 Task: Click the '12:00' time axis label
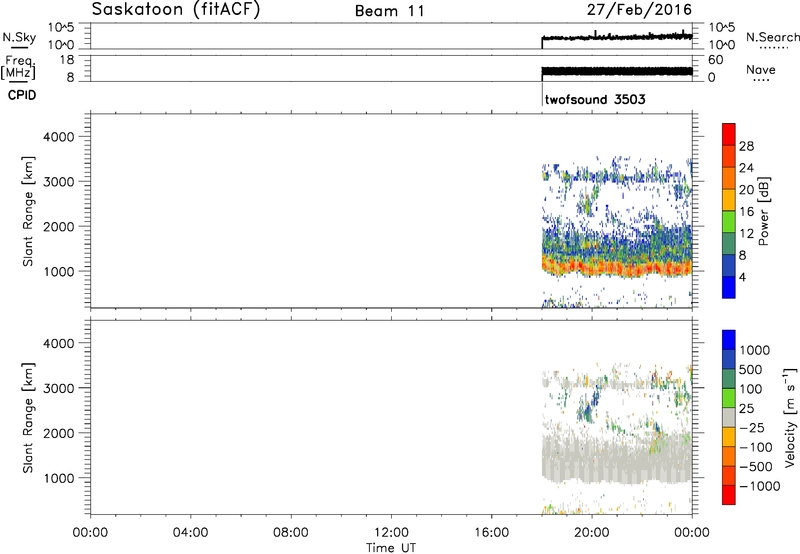[x=391, y=533]
